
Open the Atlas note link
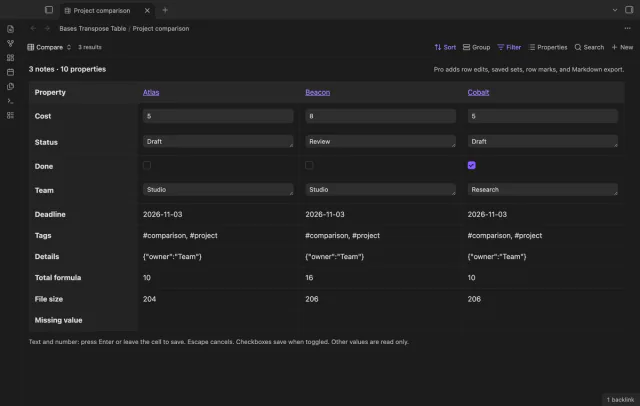point(151,92)
